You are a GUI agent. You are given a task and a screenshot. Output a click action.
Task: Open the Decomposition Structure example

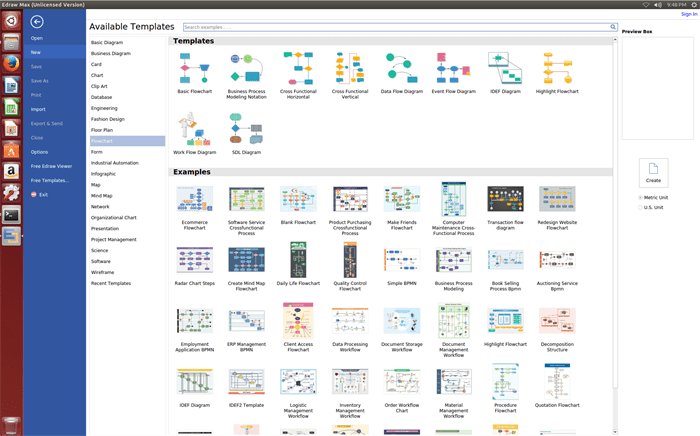[x=557, y=321]
